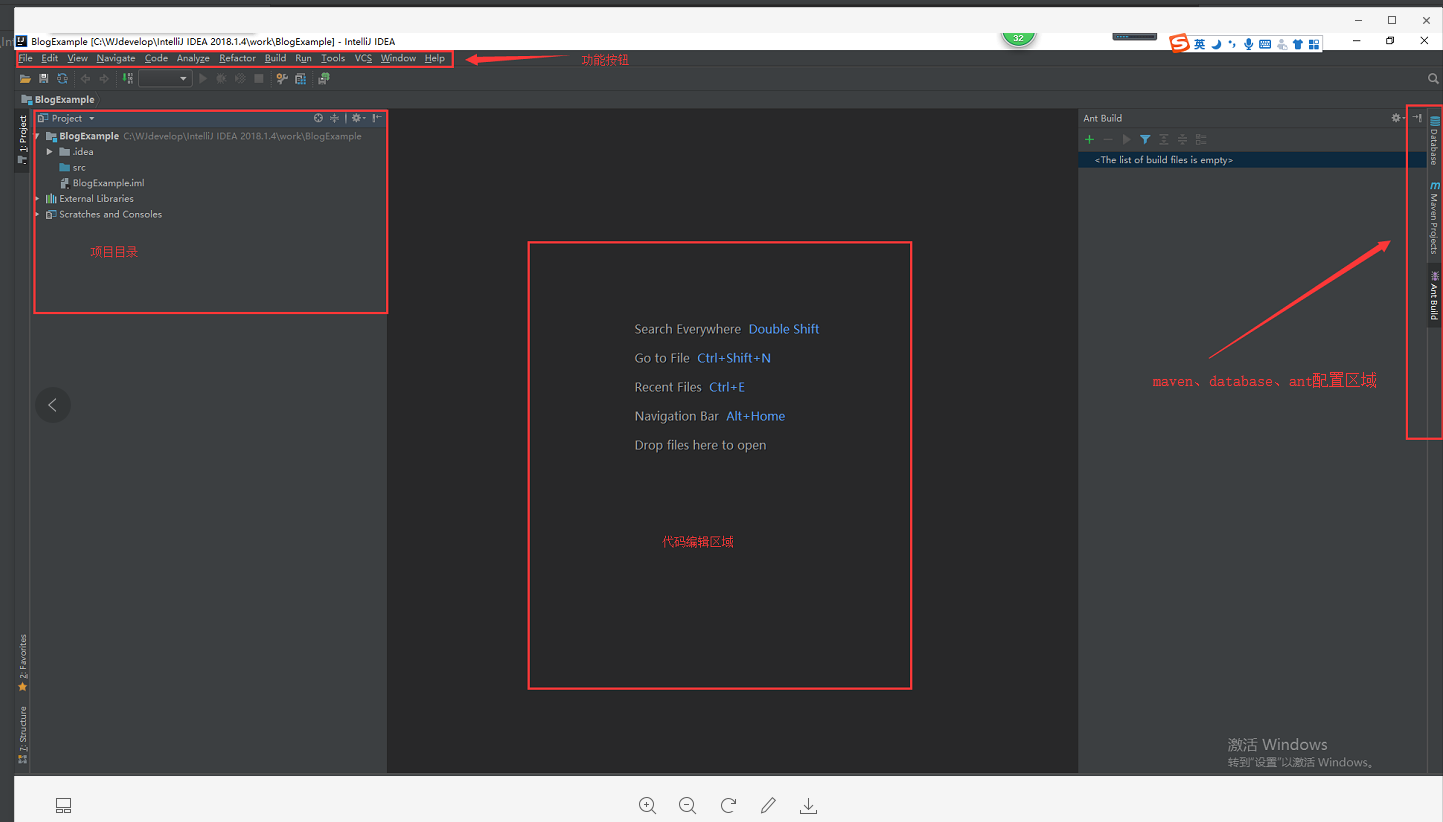
Task: Select the empty build files list message row
Action: (x=1252, y=160)
